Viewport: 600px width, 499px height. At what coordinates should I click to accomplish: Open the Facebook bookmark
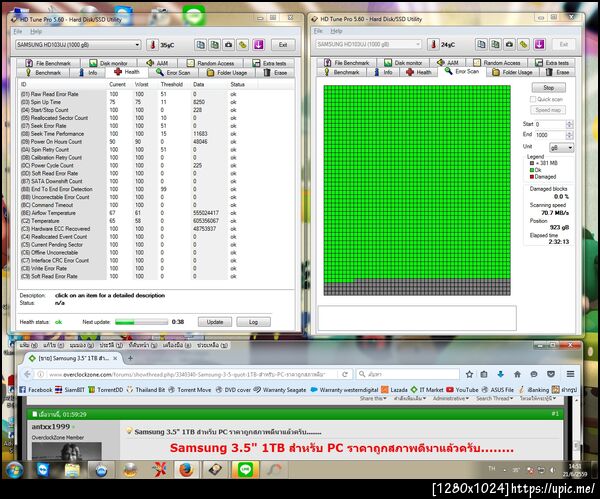point(36,390)
